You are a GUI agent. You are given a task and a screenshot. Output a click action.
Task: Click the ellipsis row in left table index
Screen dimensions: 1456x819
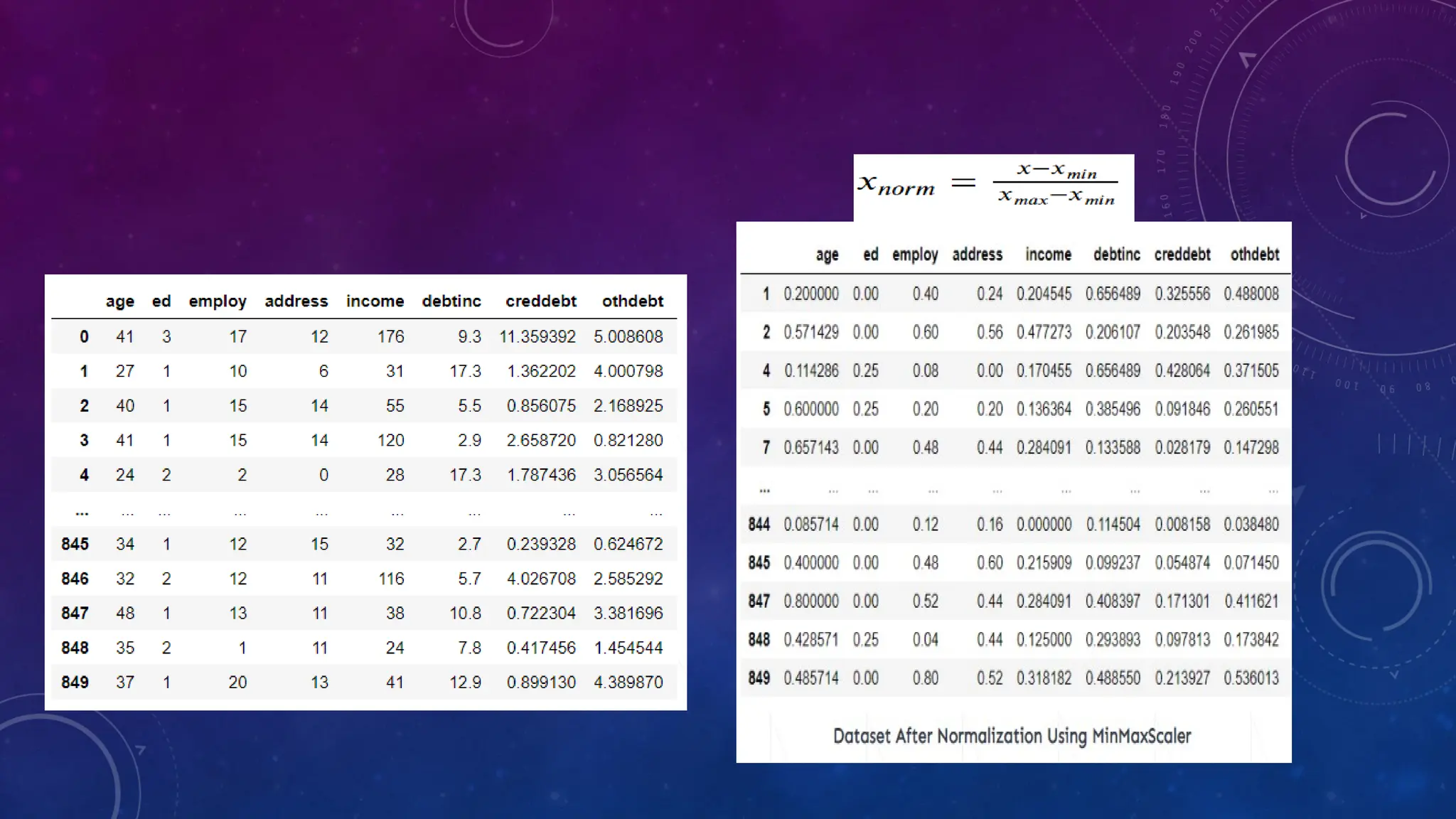[82, 512]
